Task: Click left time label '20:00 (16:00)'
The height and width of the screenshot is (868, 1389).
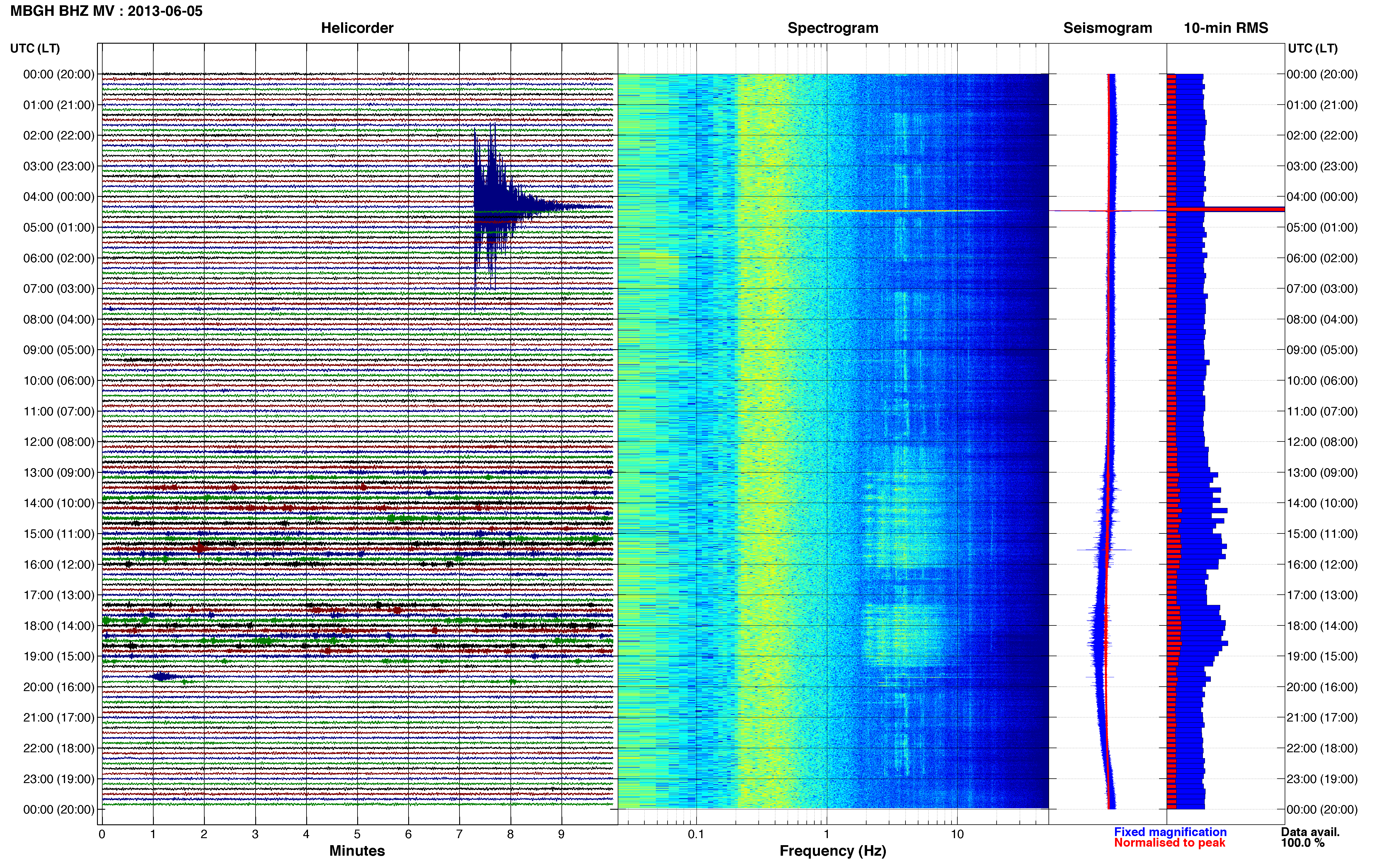Action: click(59, 687)
